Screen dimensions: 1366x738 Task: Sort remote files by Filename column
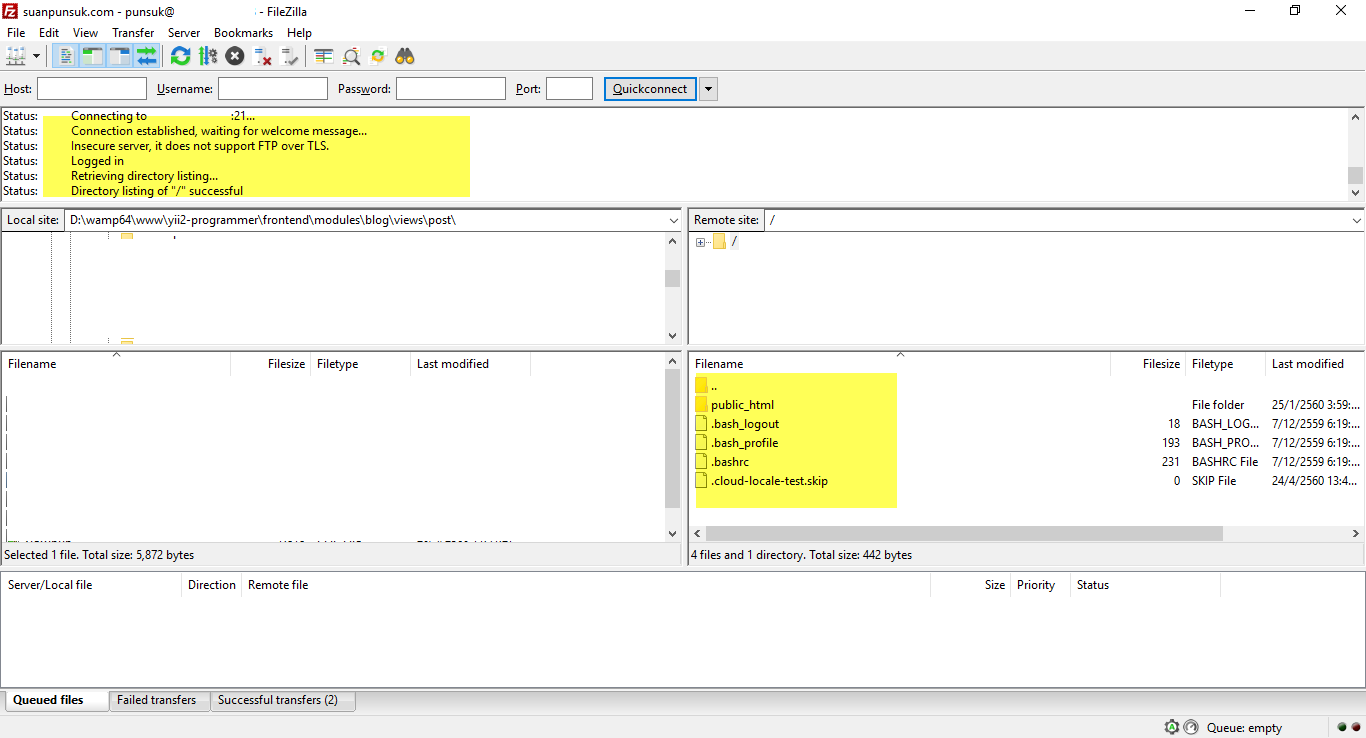click(x=900, y=364)
